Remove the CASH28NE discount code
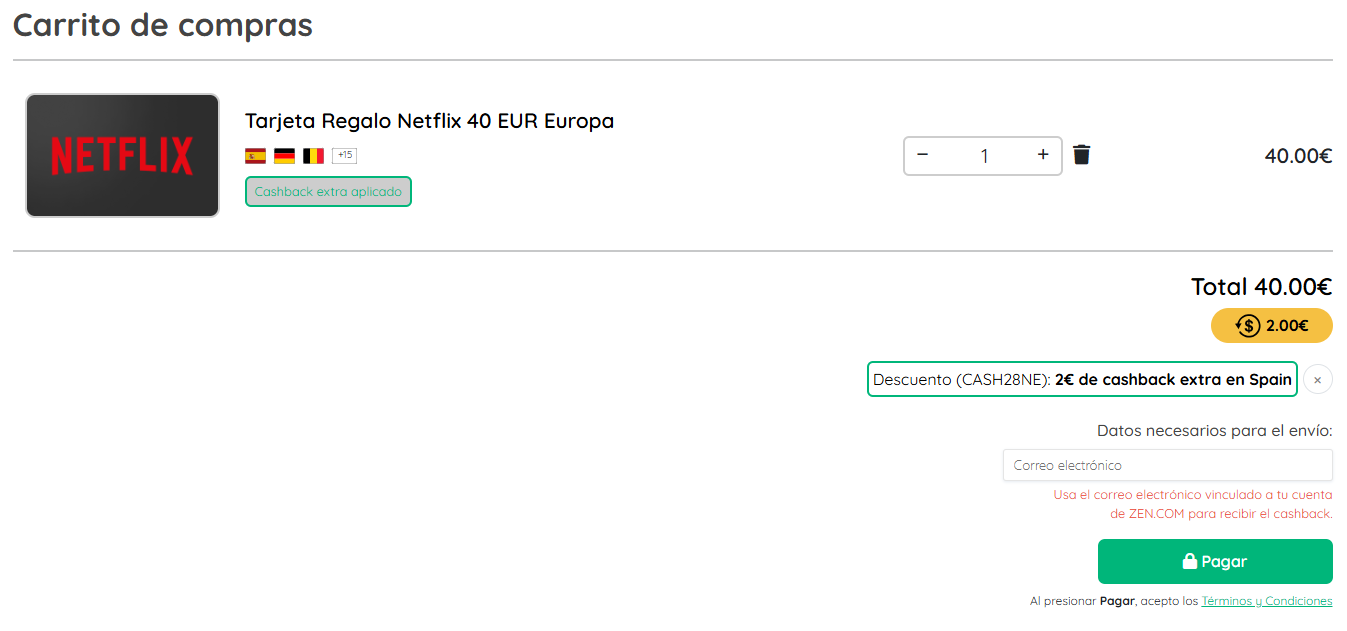Screen dimensions: 1347x631 click(1317, 380)
